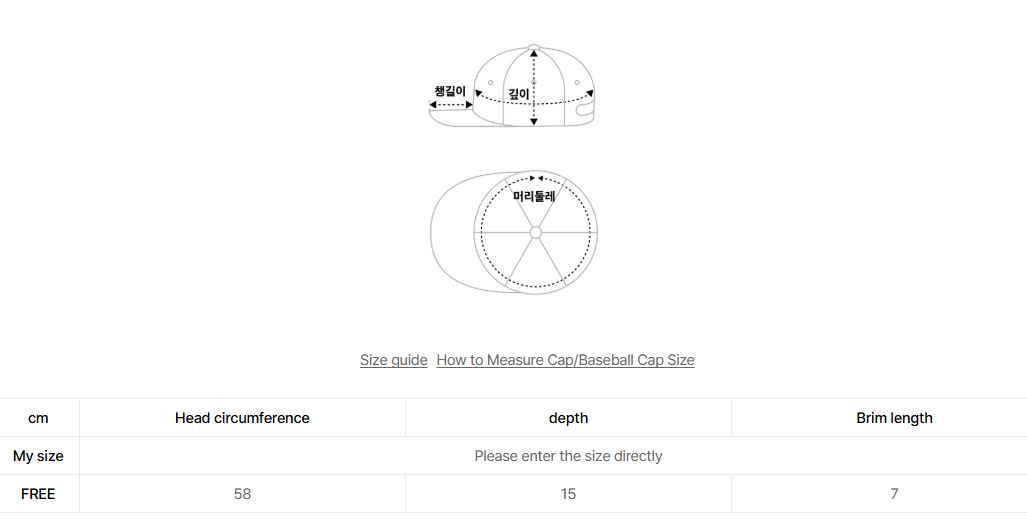Select the My size row label
This screenshot has height=519, width=1027.
[x=38, y=456]
